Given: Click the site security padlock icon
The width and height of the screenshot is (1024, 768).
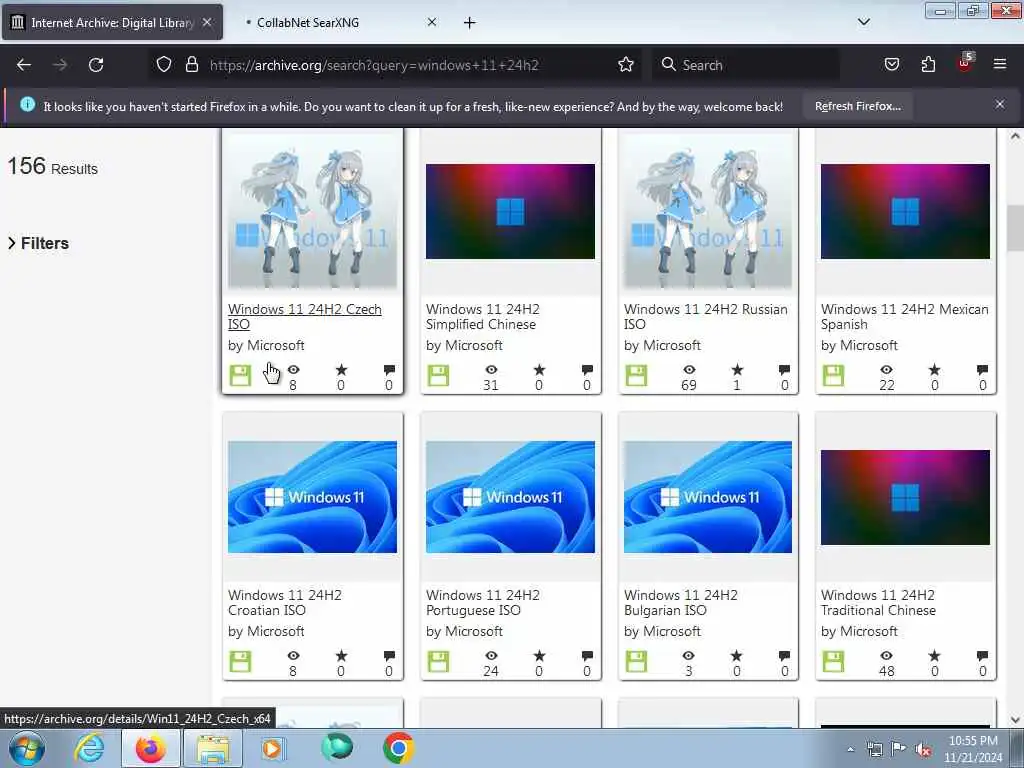Looking at the screenshot, I should pyautogui.click(x=191, y=64).
